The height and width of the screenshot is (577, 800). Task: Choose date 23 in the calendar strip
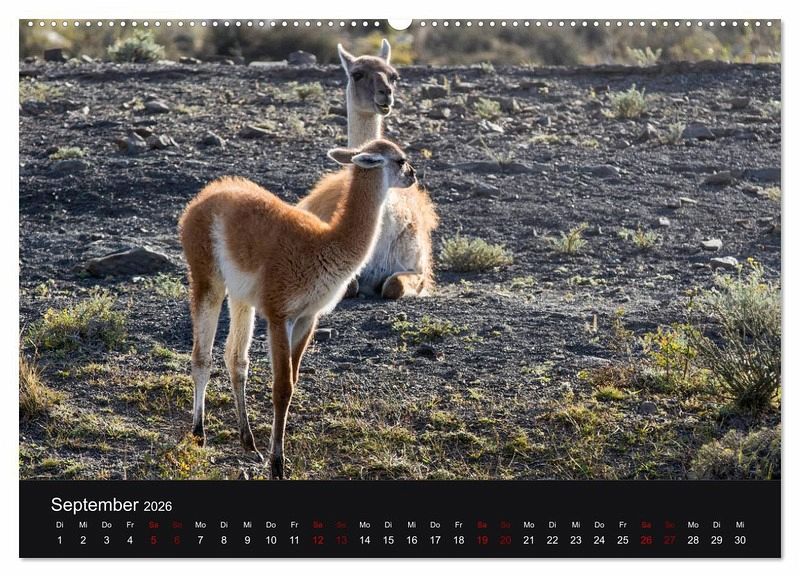click(576, 540)
